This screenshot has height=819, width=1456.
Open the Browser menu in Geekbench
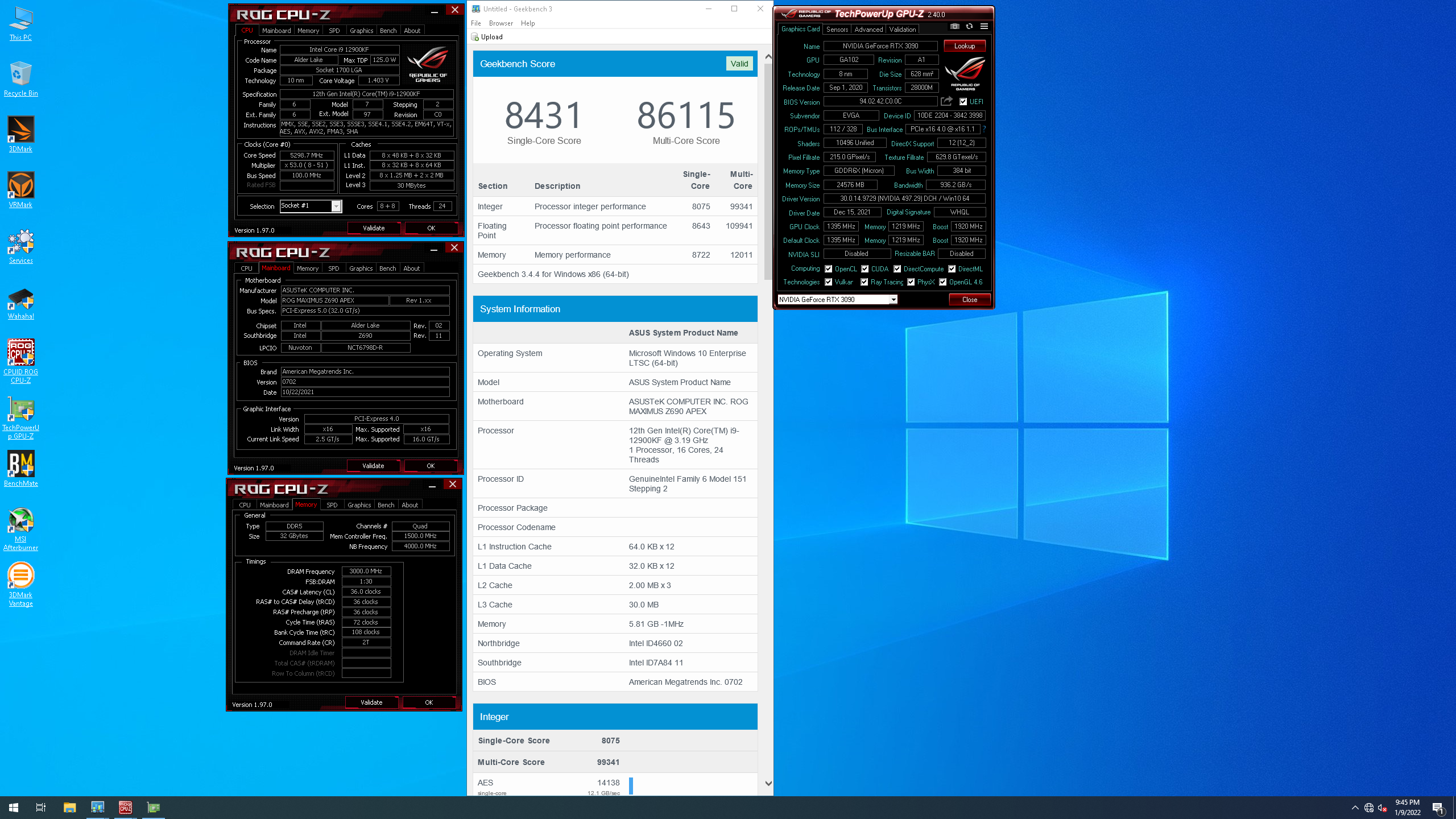pos(500,23)
